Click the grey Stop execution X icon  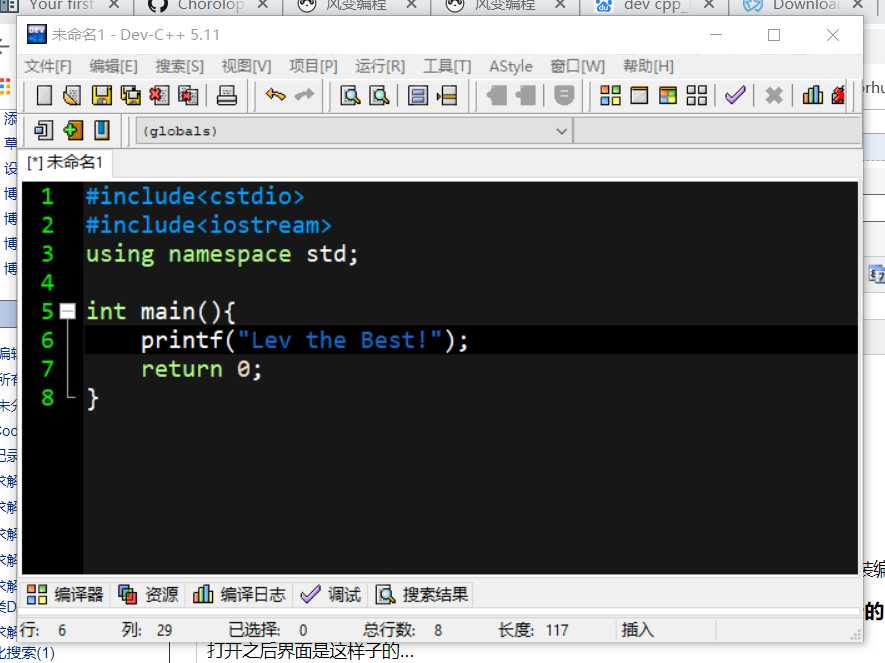pos(774,95)
